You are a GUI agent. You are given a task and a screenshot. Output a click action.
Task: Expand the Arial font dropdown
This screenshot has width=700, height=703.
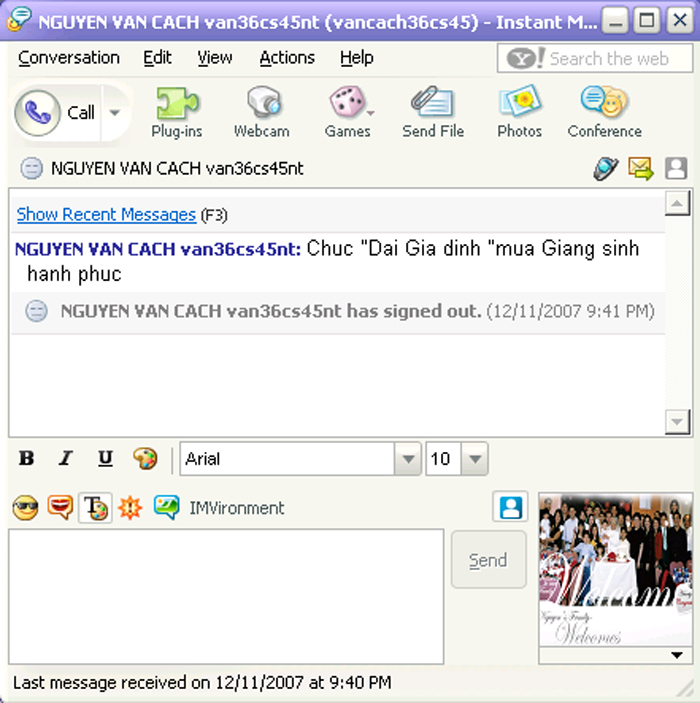[408, 459]
